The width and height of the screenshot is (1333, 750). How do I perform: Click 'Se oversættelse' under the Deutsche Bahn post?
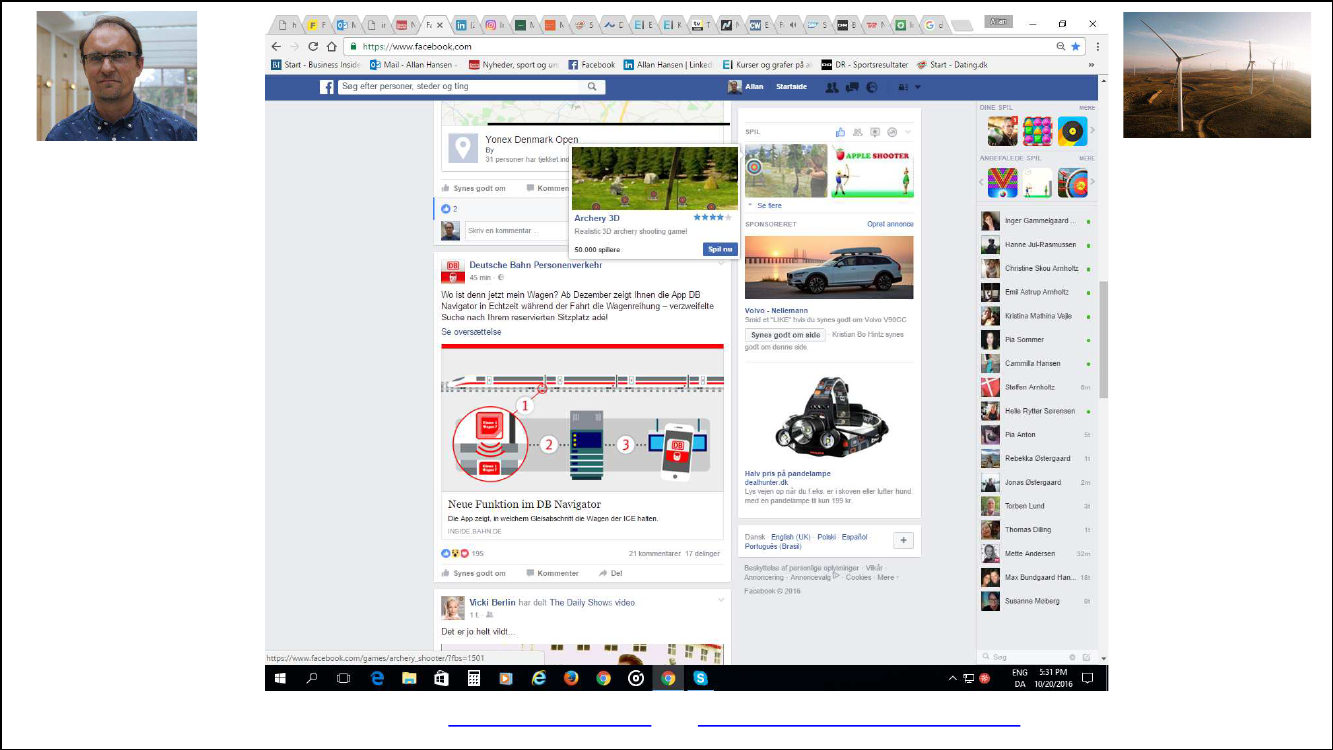pos(471,331)
